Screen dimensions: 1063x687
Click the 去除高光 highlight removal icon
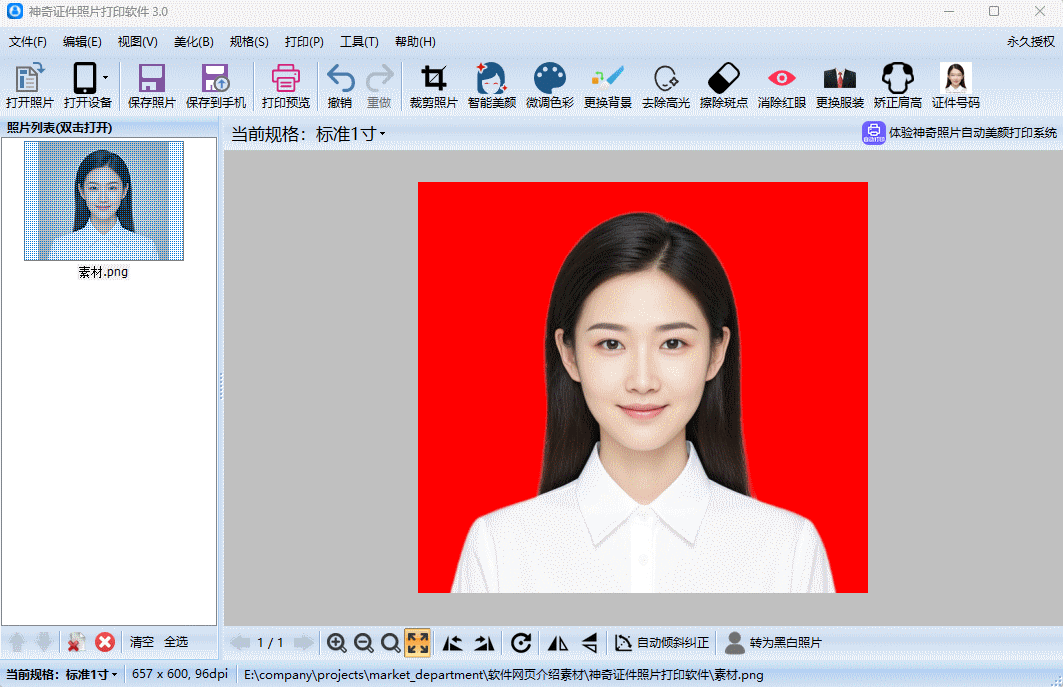(665, 80)
